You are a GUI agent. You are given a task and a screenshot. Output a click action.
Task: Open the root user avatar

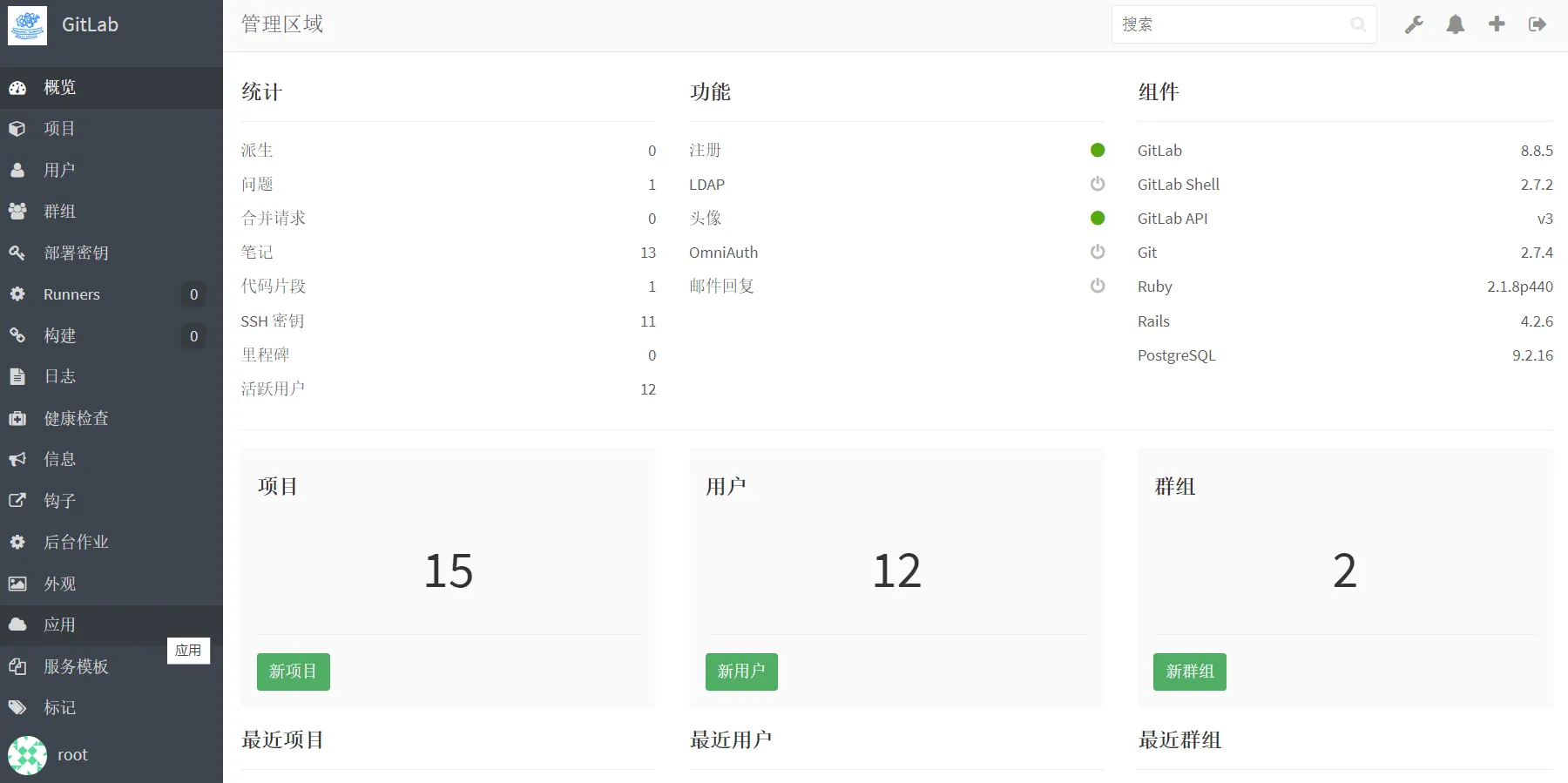(27, 755)
